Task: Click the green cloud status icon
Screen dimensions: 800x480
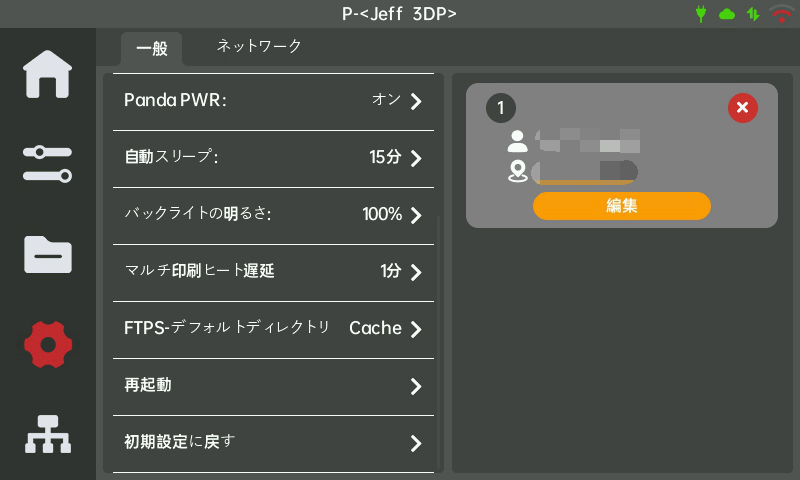Action: click(x=727, y=14)
